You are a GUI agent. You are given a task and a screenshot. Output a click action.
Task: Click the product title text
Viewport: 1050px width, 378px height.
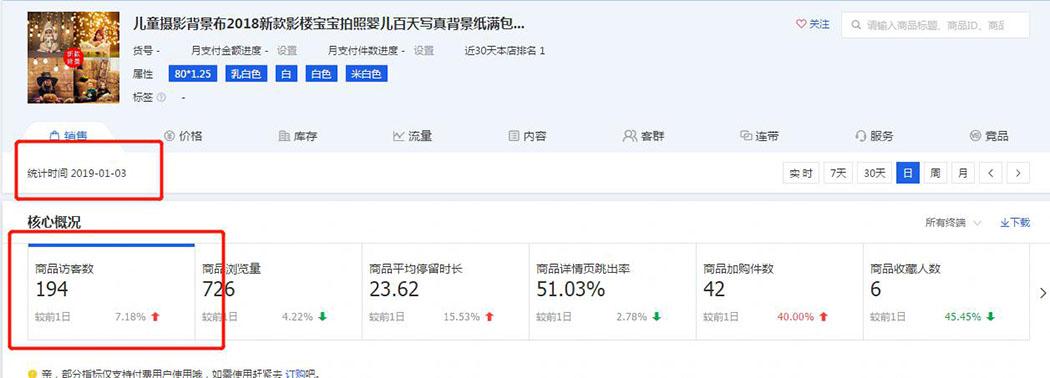point(329,25)
